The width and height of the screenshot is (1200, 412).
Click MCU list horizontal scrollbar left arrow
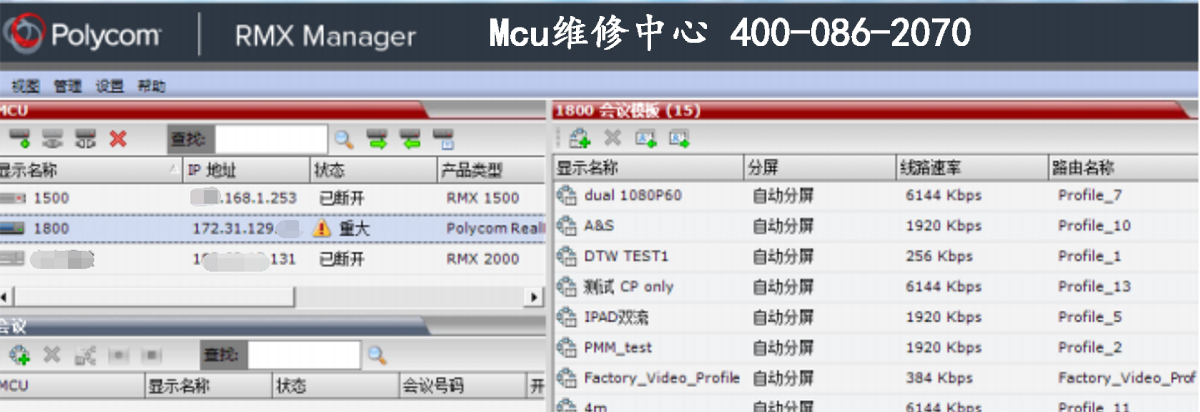(6, 298)
